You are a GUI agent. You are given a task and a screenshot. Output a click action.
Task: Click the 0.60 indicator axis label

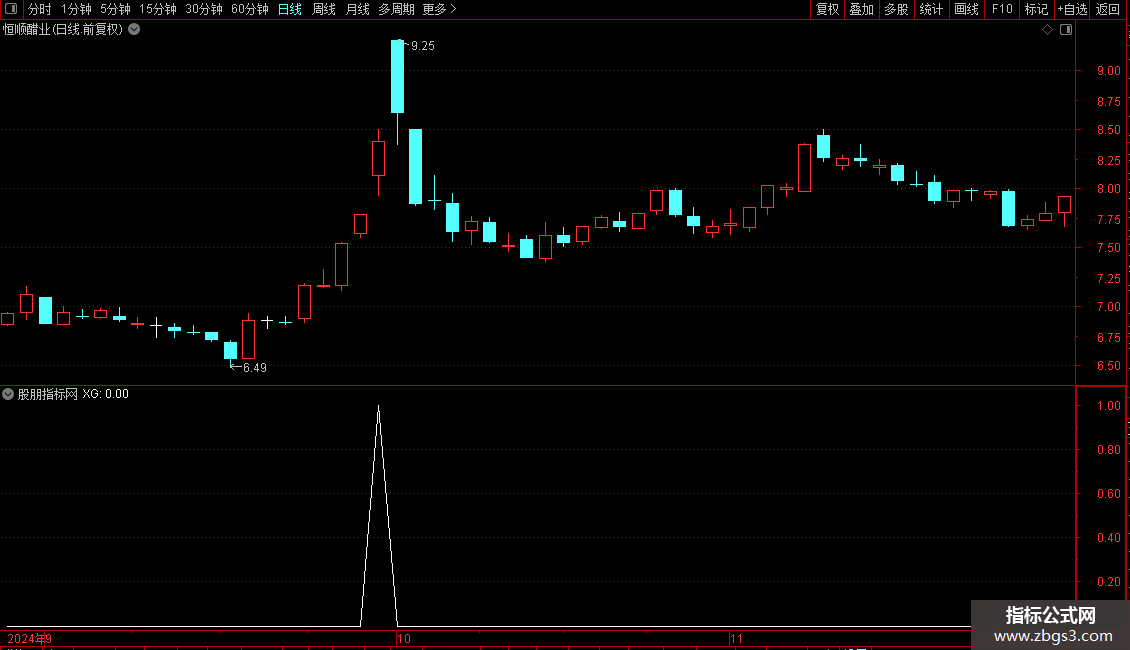[x=1108, y=494]
